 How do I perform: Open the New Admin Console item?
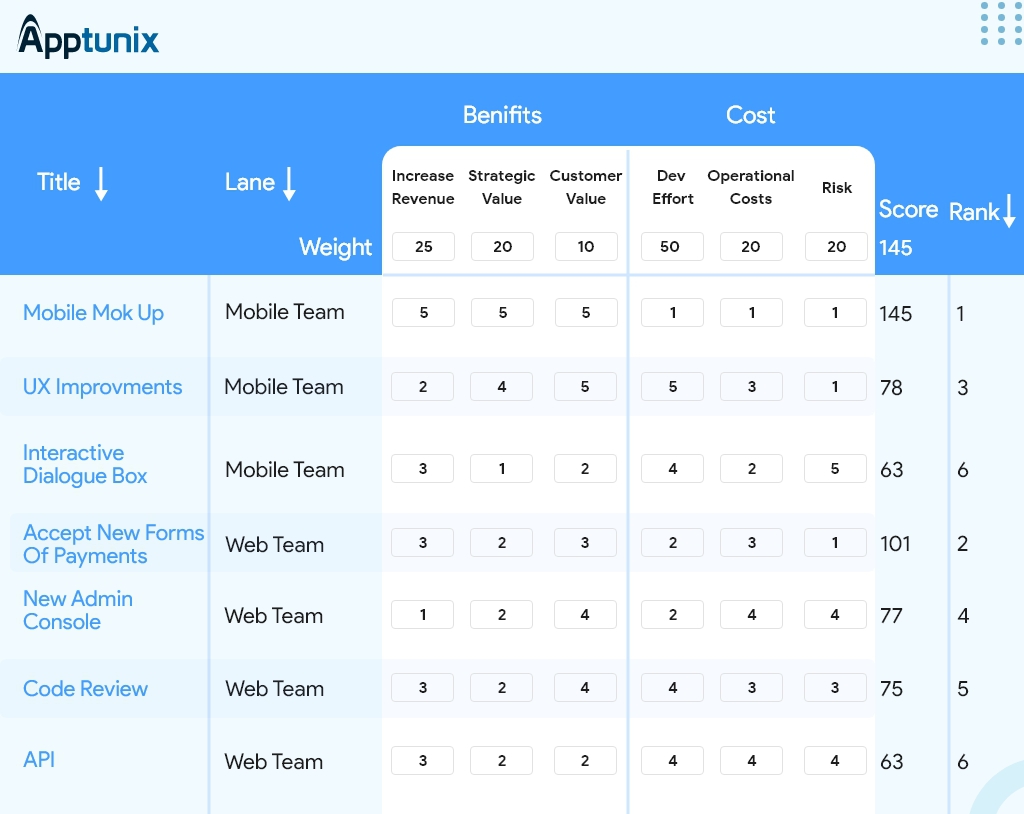coord(78,611)
